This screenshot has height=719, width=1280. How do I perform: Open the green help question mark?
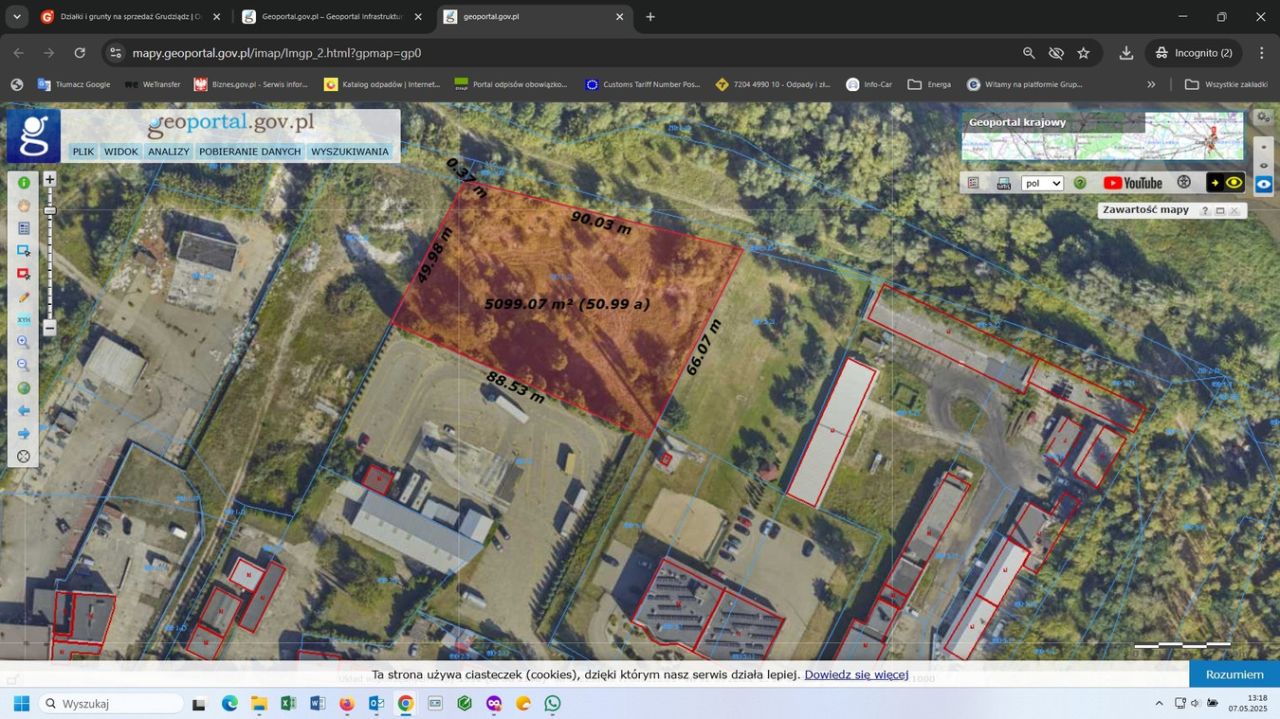pos(1080,183)
